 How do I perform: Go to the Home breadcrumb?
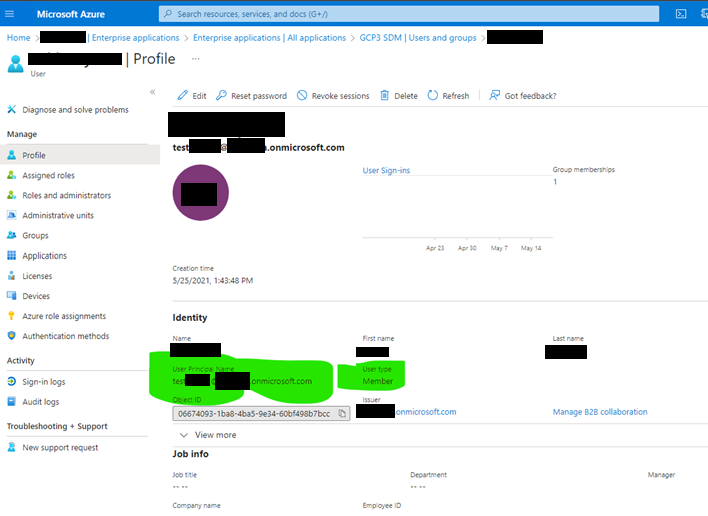[x=19, y=38]
